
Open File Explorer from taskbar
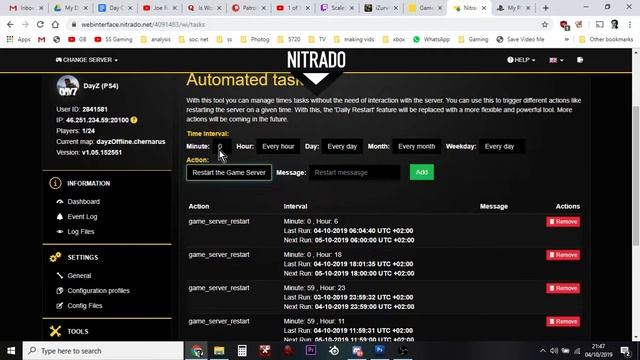pyautogui.click(x=219, y=351)
